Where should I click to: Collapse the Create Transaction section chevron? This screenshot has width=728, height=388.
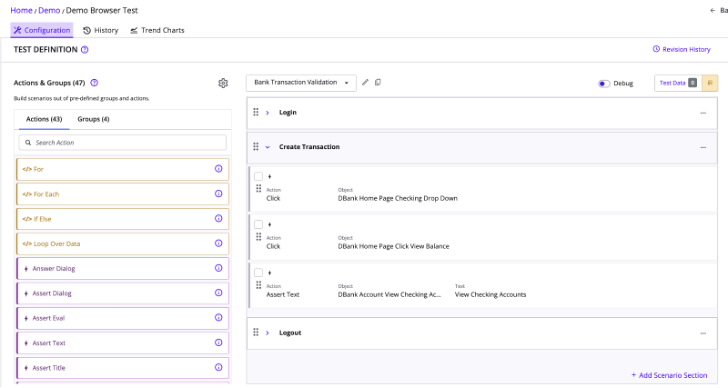tap(267, 147)
